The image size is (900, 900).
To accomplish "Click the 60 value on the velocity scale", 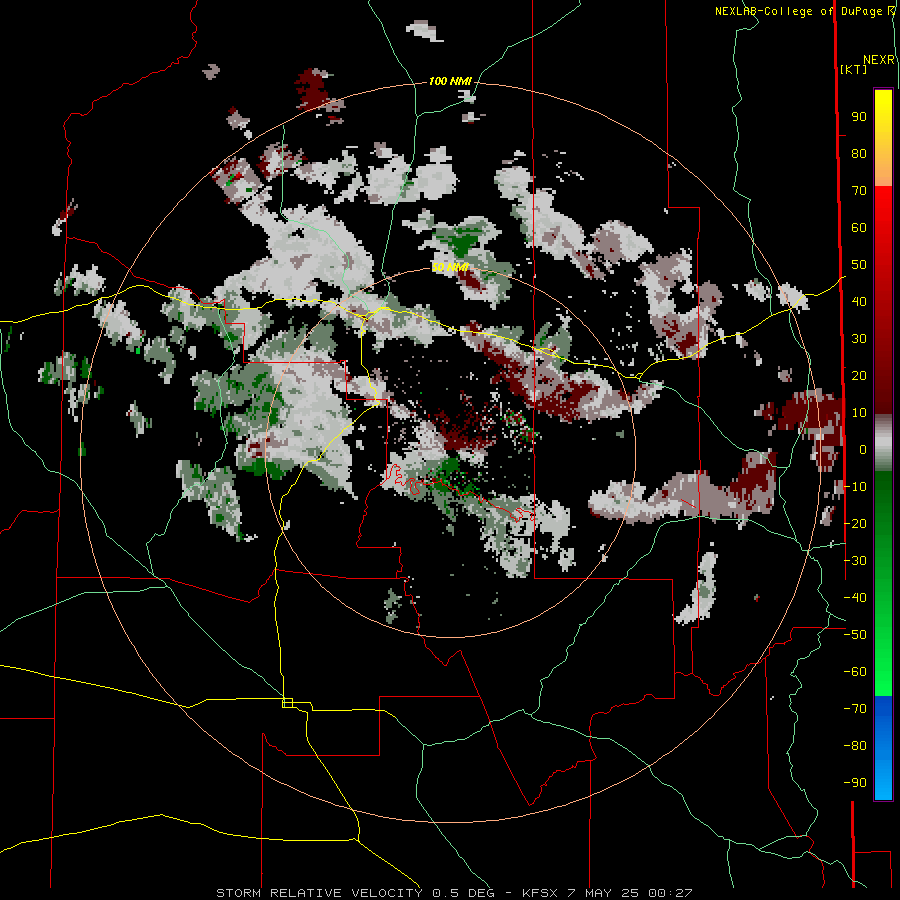I will [859, 228].
